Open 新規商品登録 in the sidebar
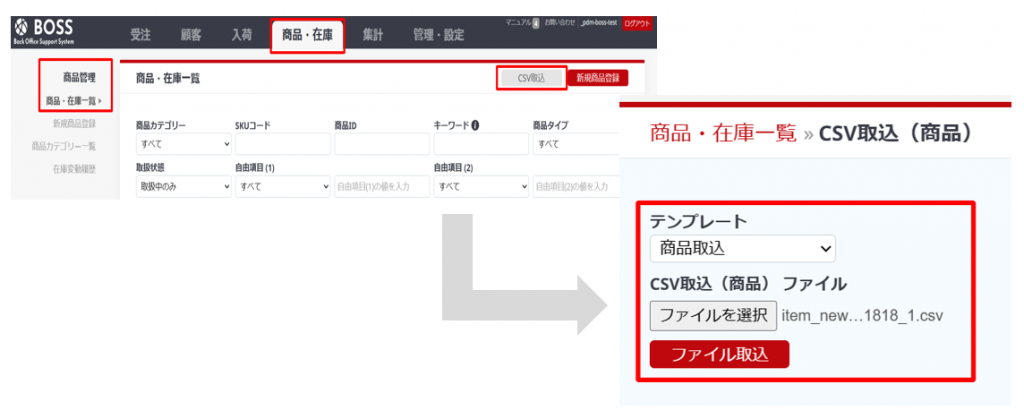The image size is (1024, 410). point(74,123)
